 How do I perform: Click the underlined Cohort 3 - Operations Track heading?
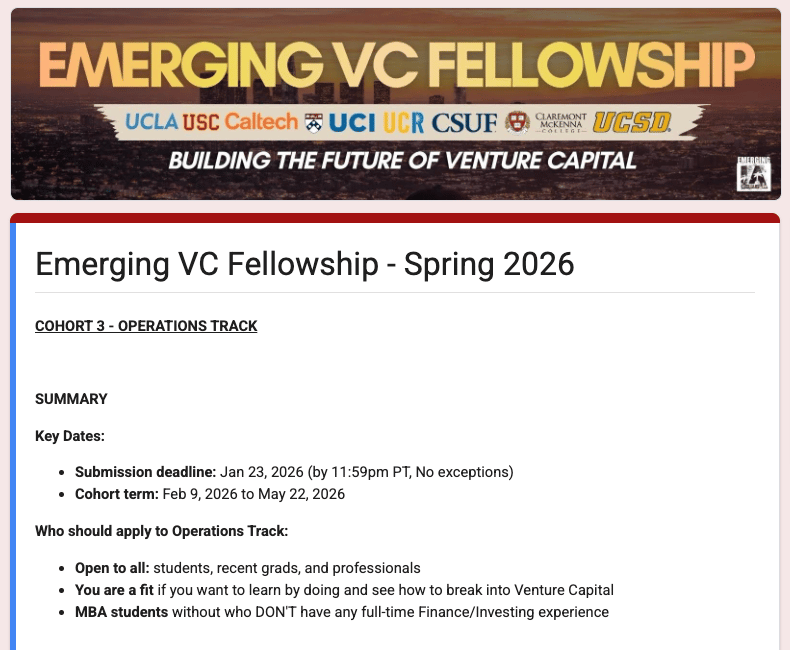146,326
